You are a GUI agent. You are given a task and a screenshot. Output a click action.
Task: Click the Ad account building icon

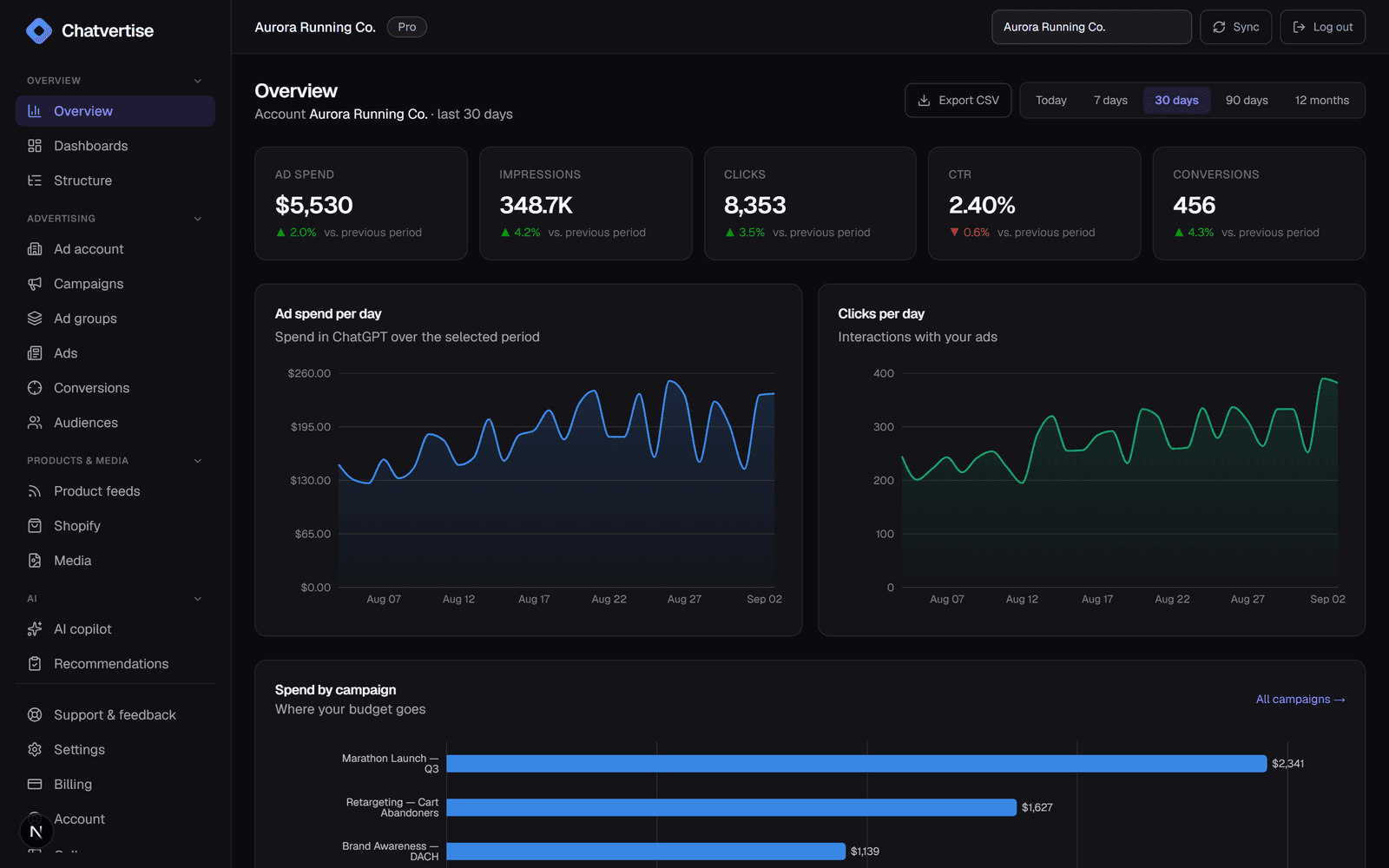click(35, 249)
